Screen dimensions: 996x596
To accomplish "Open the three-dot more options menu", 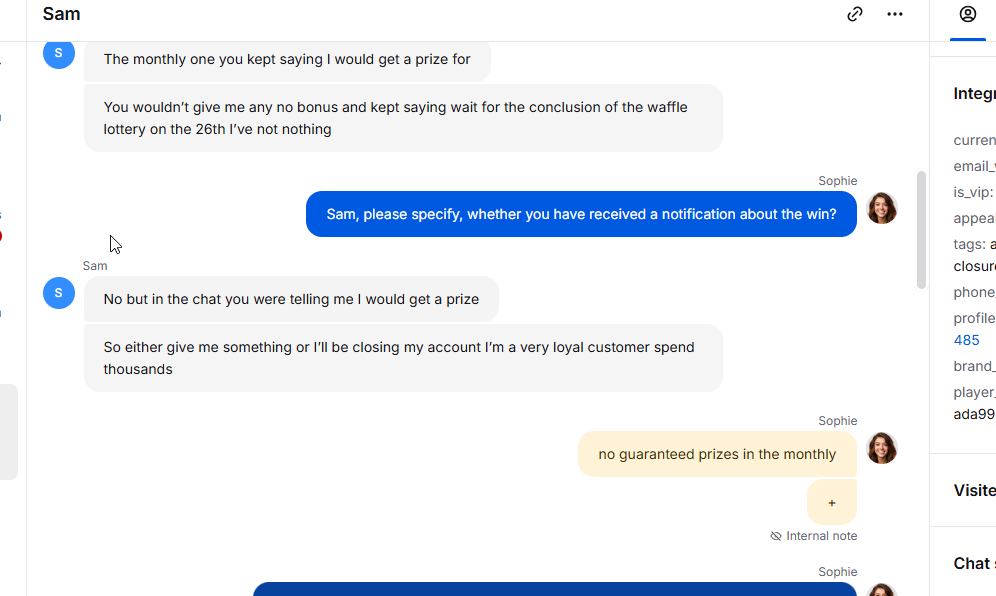I will (895, 14).
